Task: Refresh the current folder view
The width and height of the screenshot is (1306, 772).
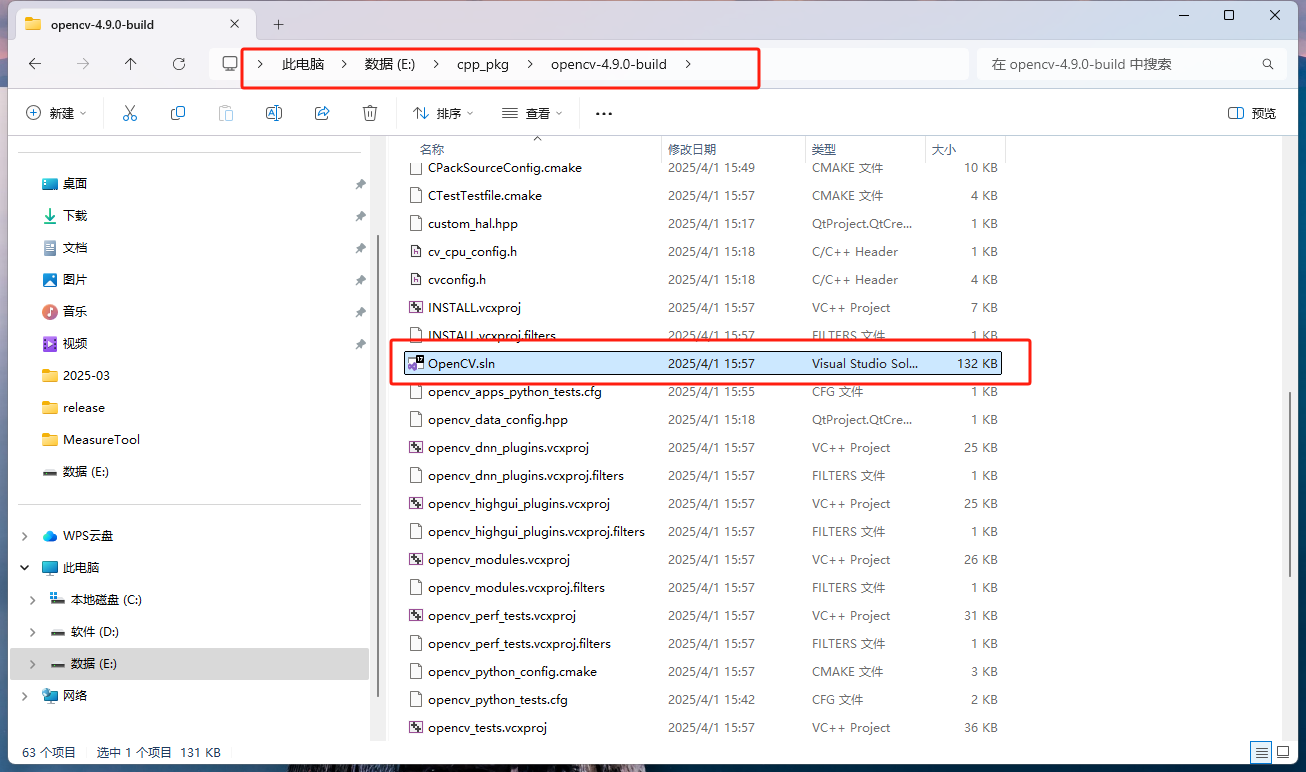Action: [179, 63]
